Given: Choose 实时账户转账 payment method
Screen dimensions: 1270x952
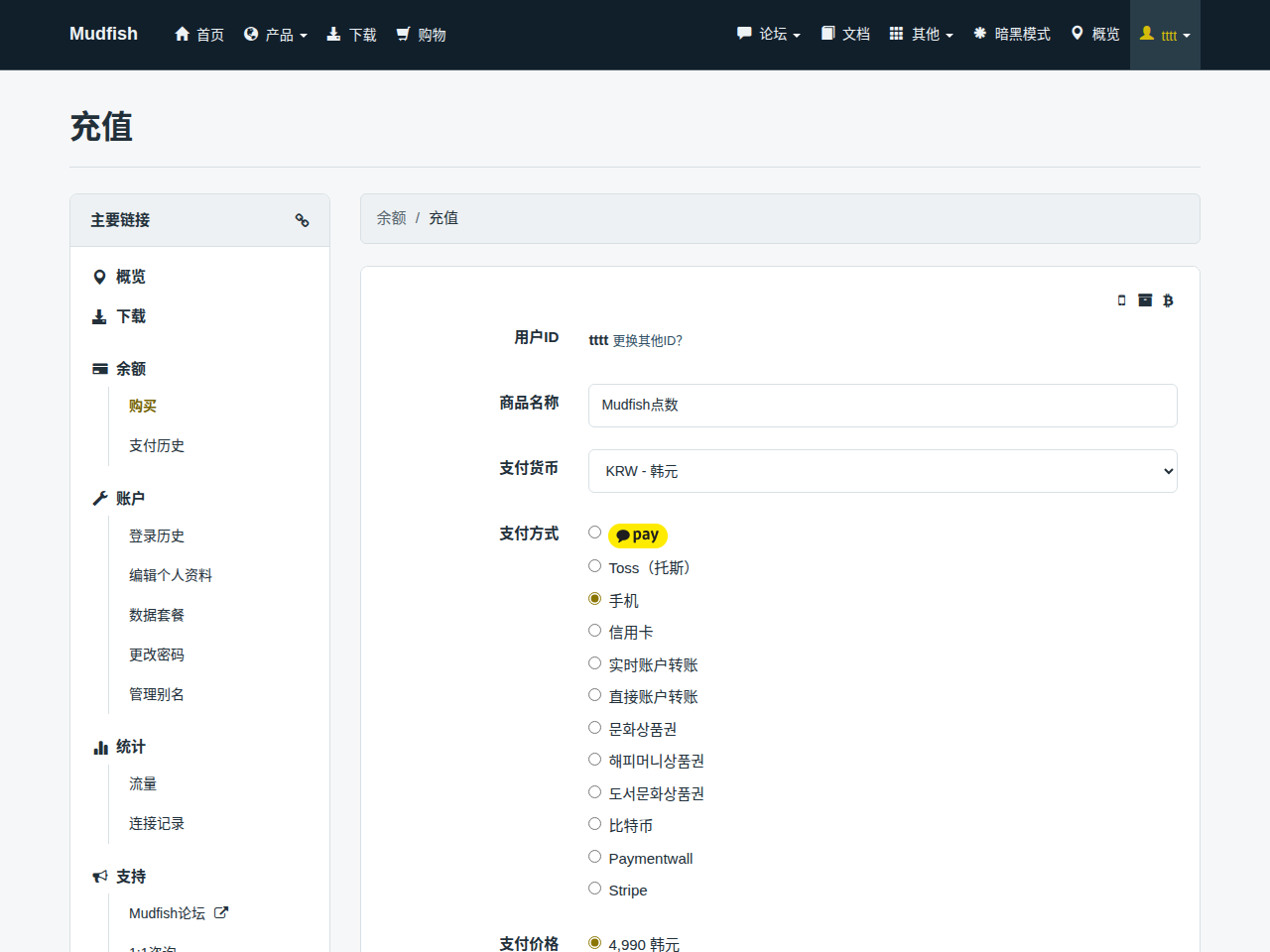Looking at the screenshot, I should coord(594,663).
